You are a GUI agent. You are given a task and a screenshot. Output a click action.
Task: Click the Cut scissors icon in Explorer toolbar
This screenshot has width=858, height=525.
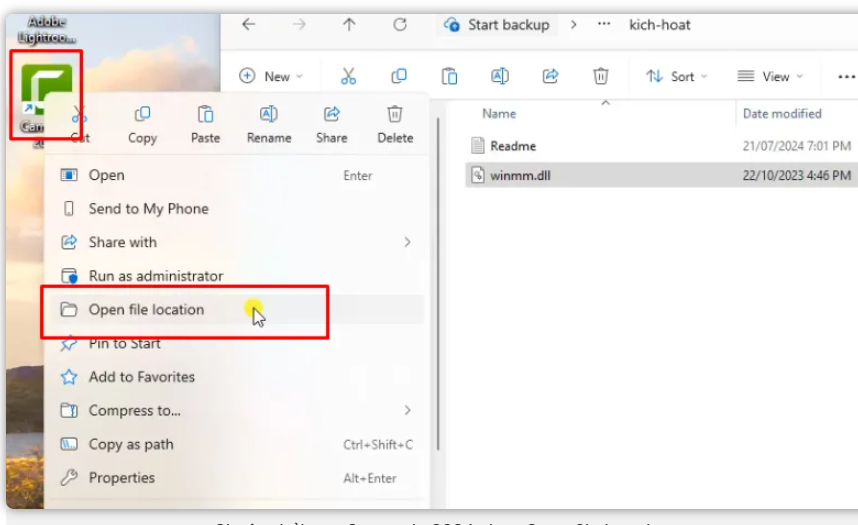(x=348, y=76)
